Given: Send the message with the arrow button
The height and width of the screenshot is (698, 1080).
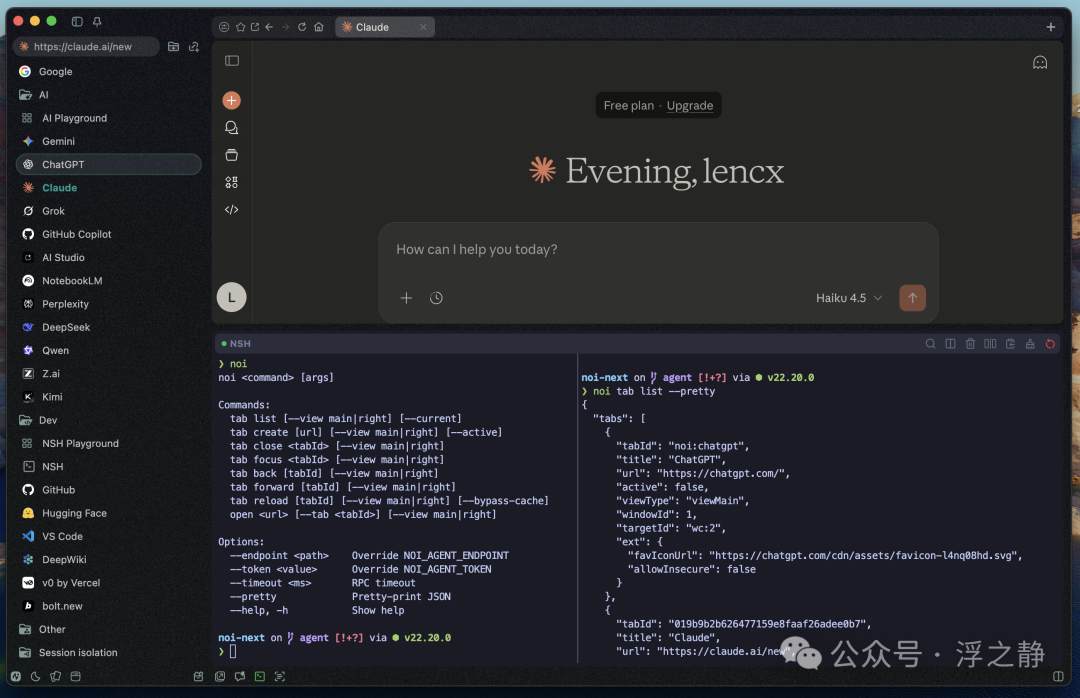Looking at the screenshot, I should pos(913,298).
